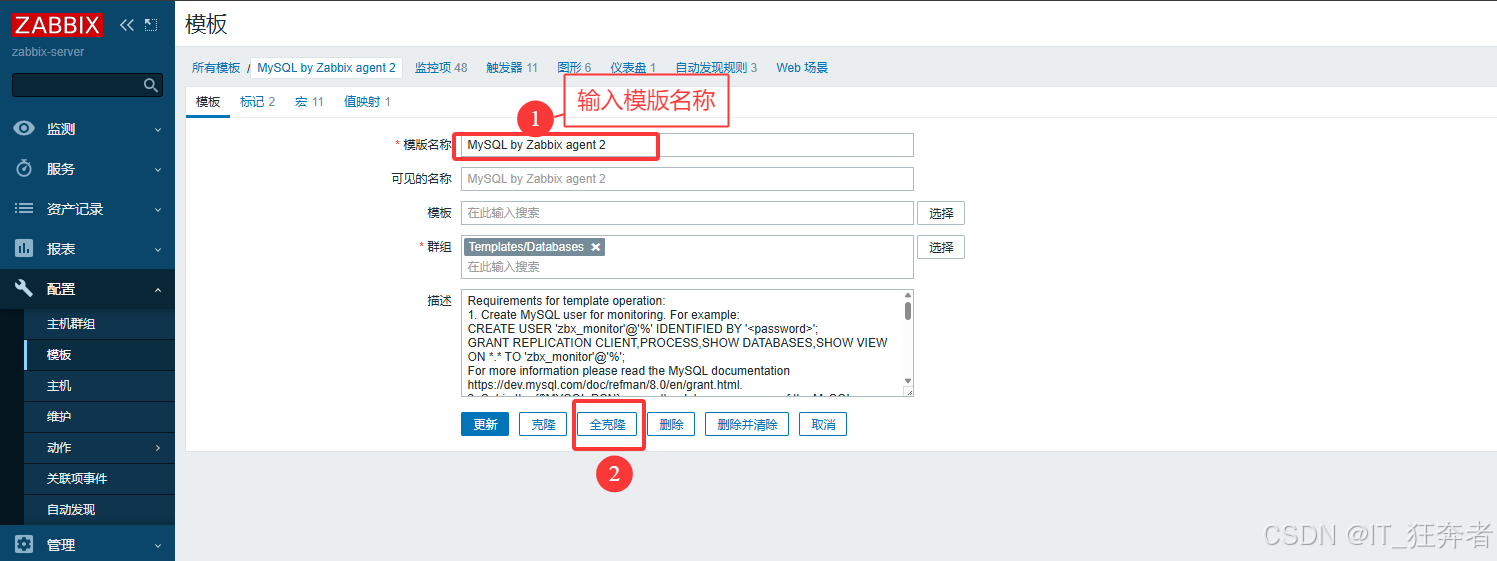Expand the 管理 menu

157,546
